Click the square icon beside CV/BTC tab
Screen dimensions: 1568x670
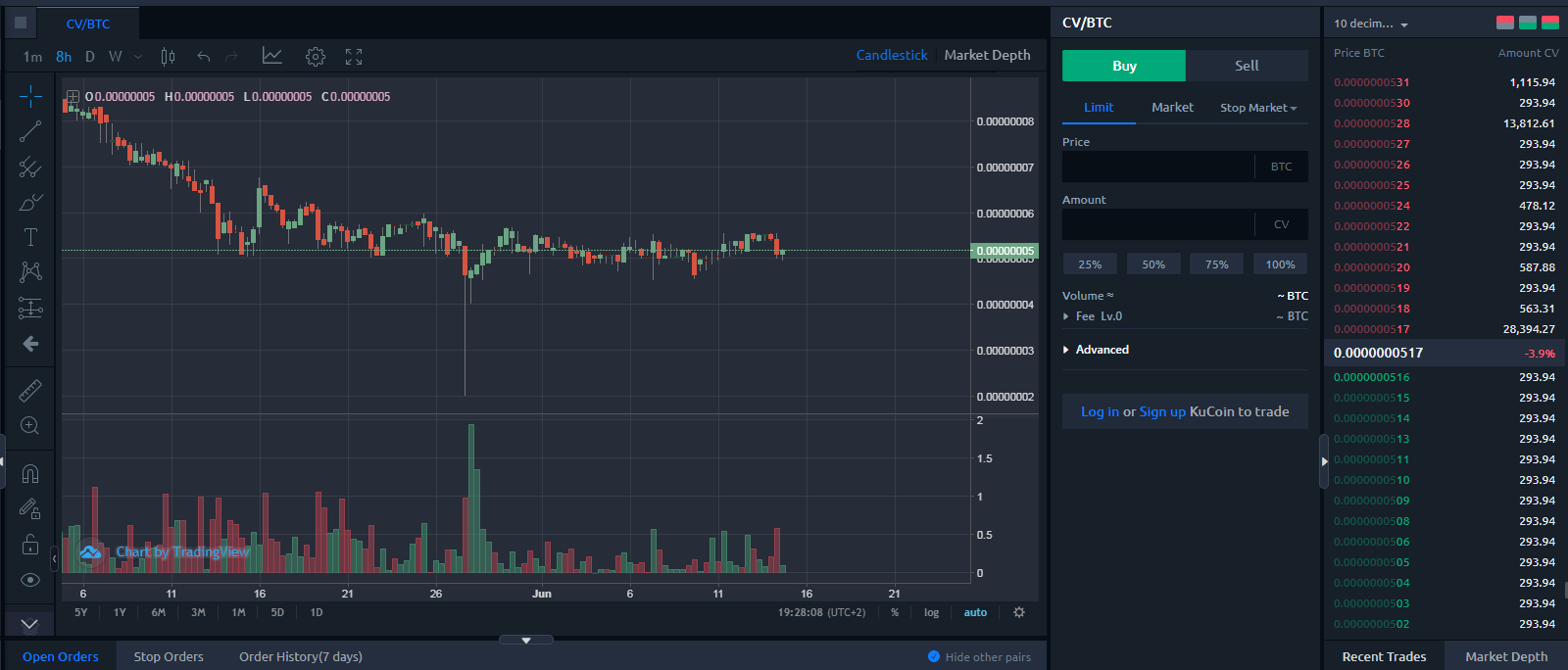click(21, 23)
